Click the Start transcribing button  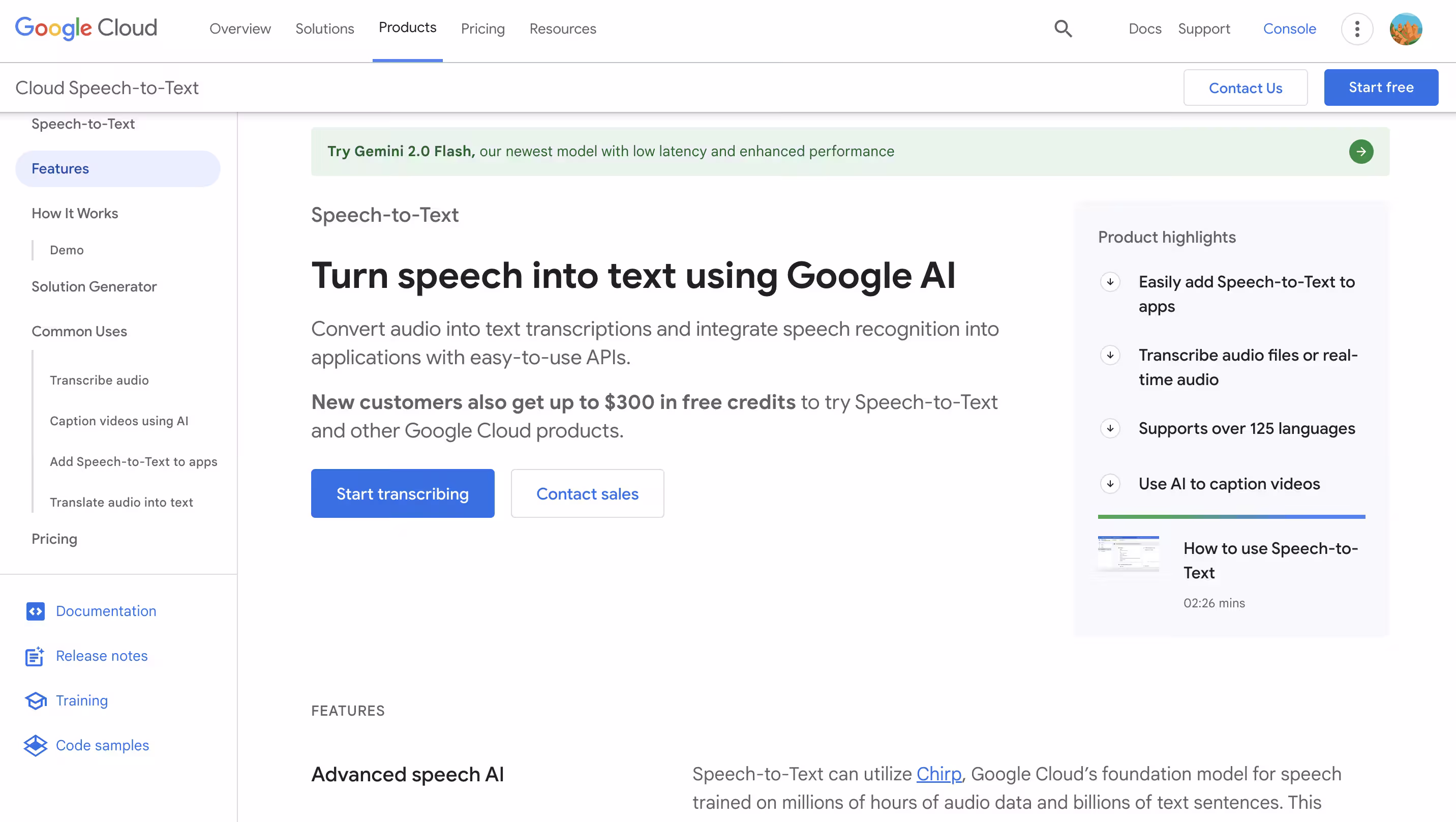[403, 493]
